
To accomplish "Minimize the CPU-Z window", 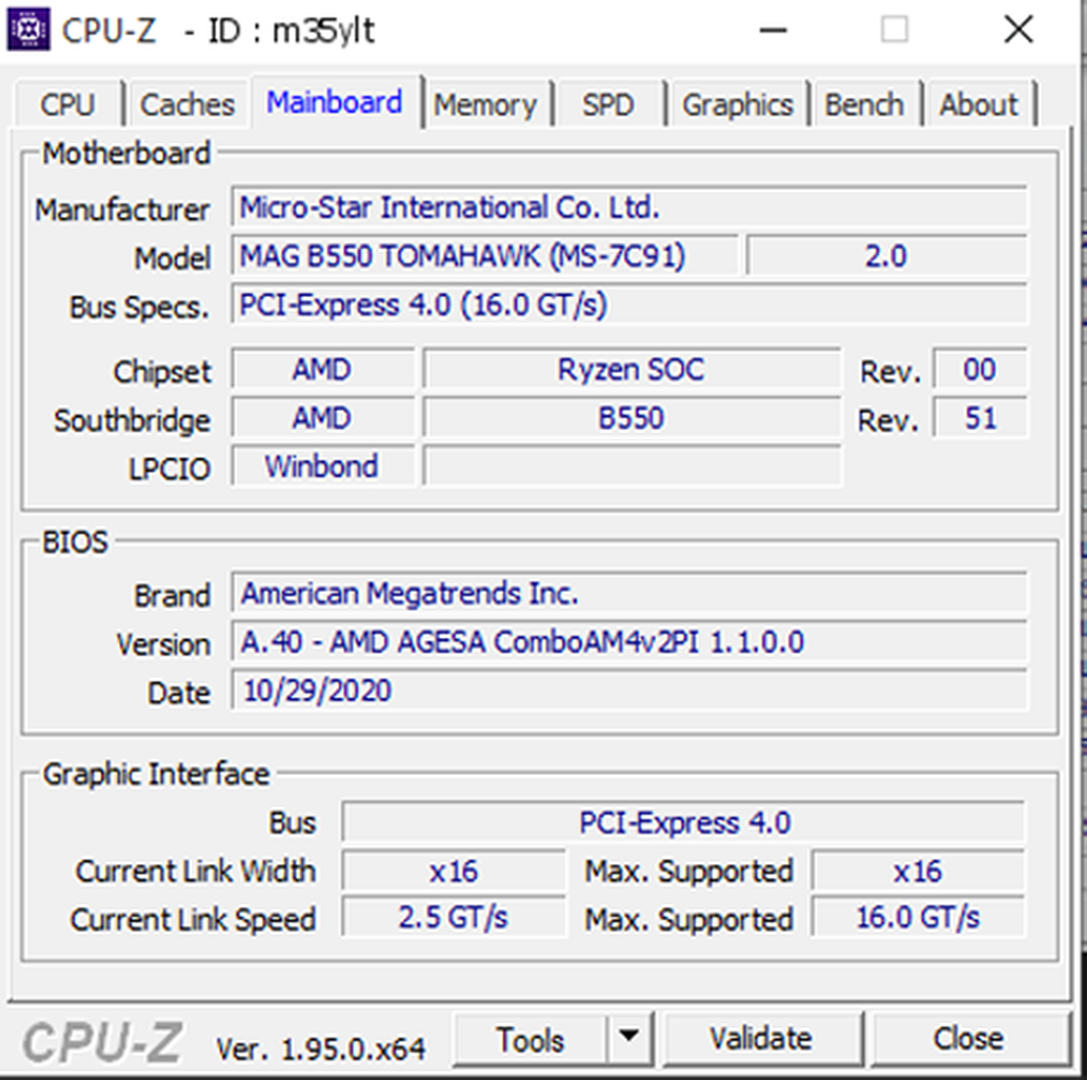I will pyautogui.click(x=773, y=30).
